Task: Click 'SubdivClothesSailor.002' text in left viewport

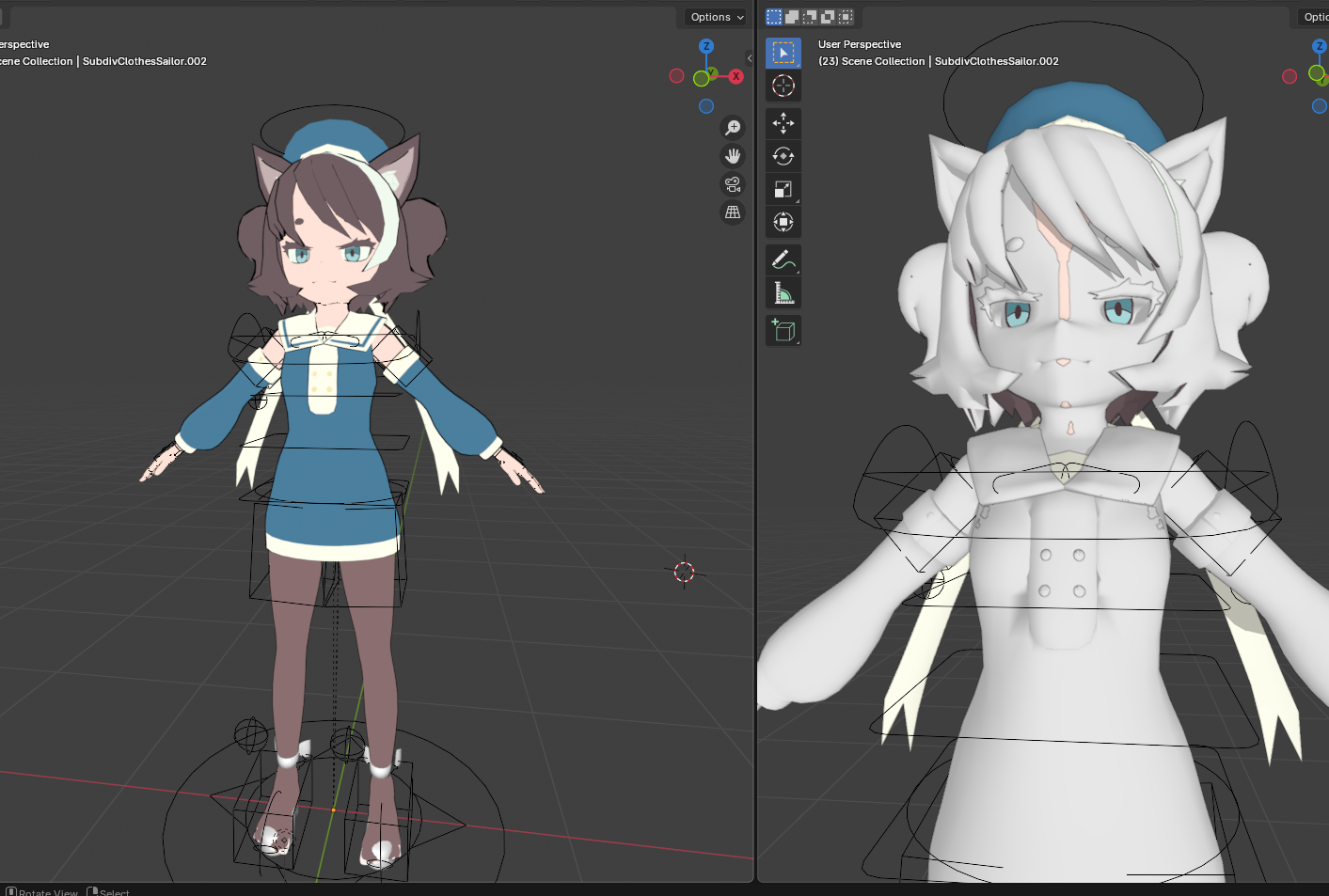Action: [x=145, y=61]
